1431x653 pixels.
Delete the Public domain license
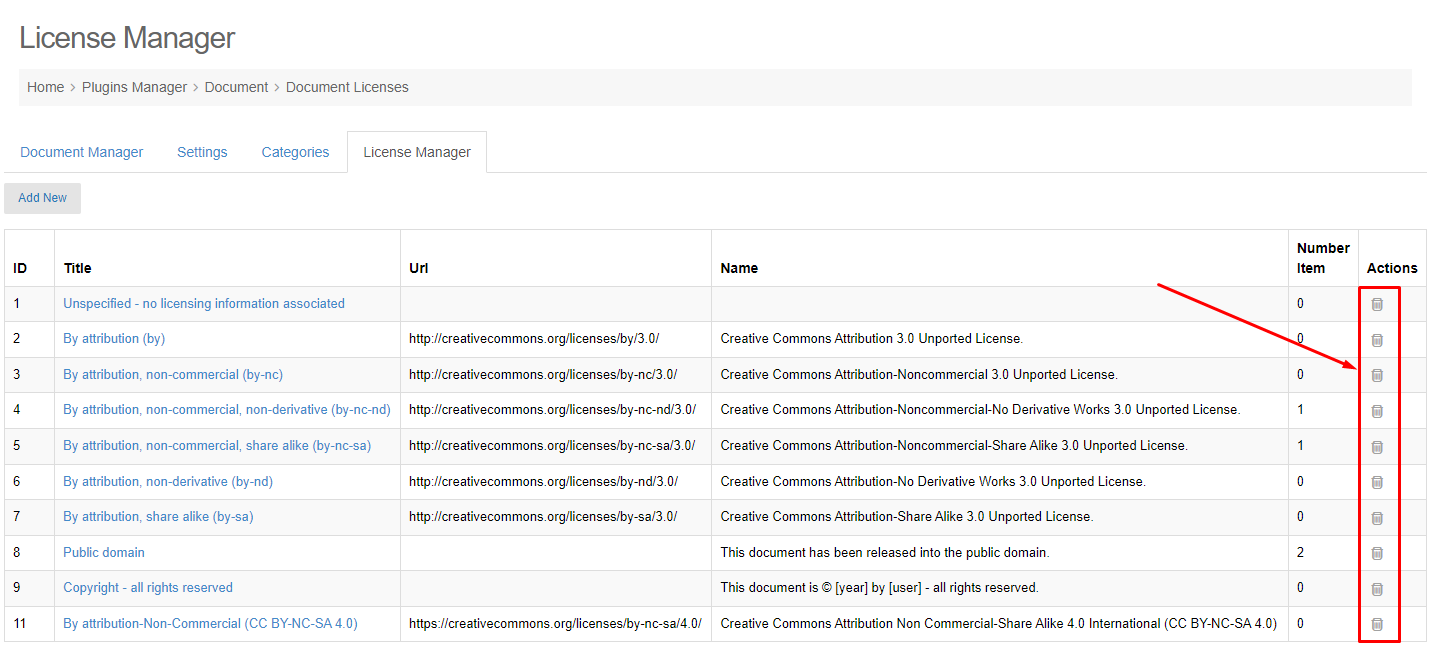(1377, 553)
